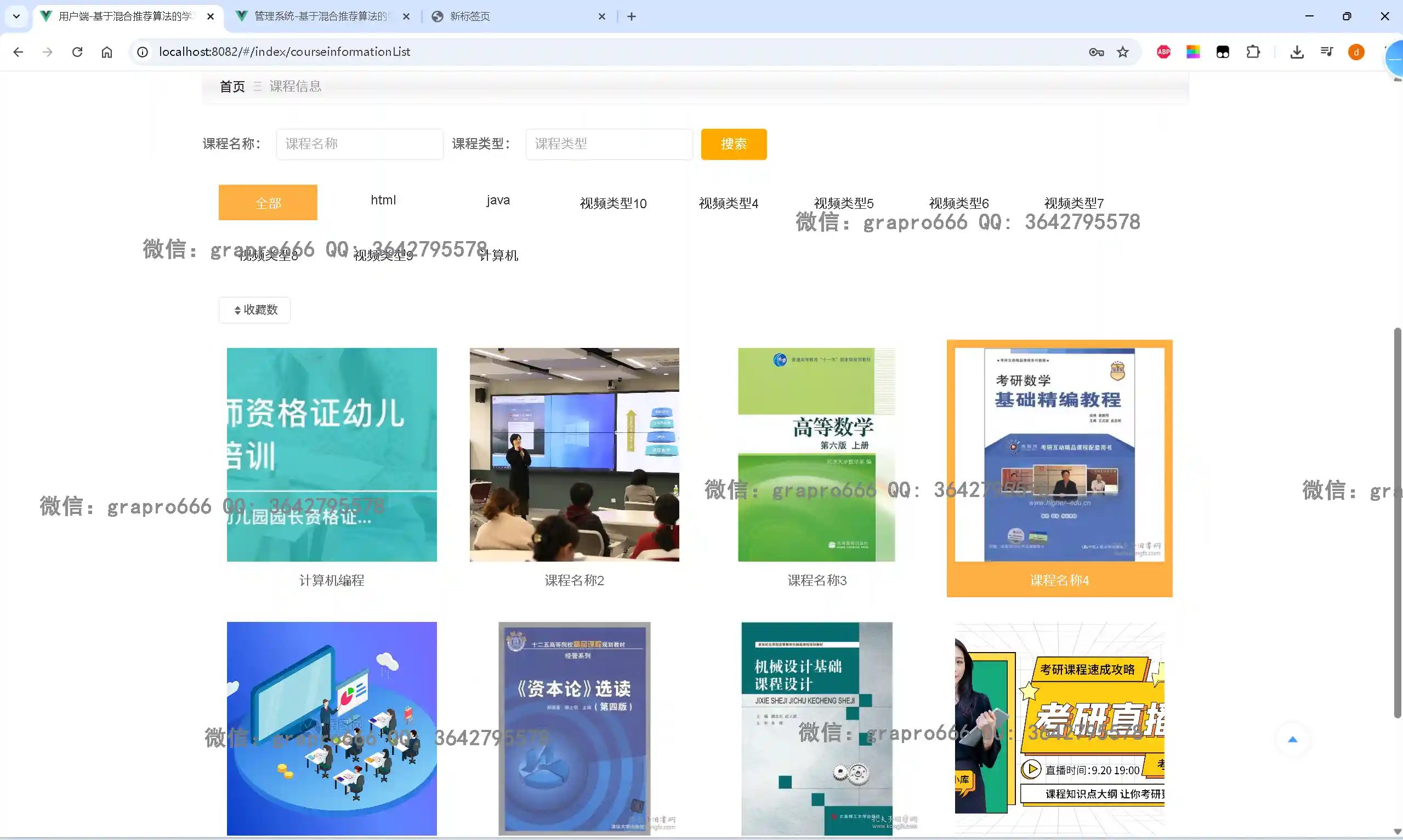
Task: Toggle sorting by 收藏数
Action: [255, 310]
